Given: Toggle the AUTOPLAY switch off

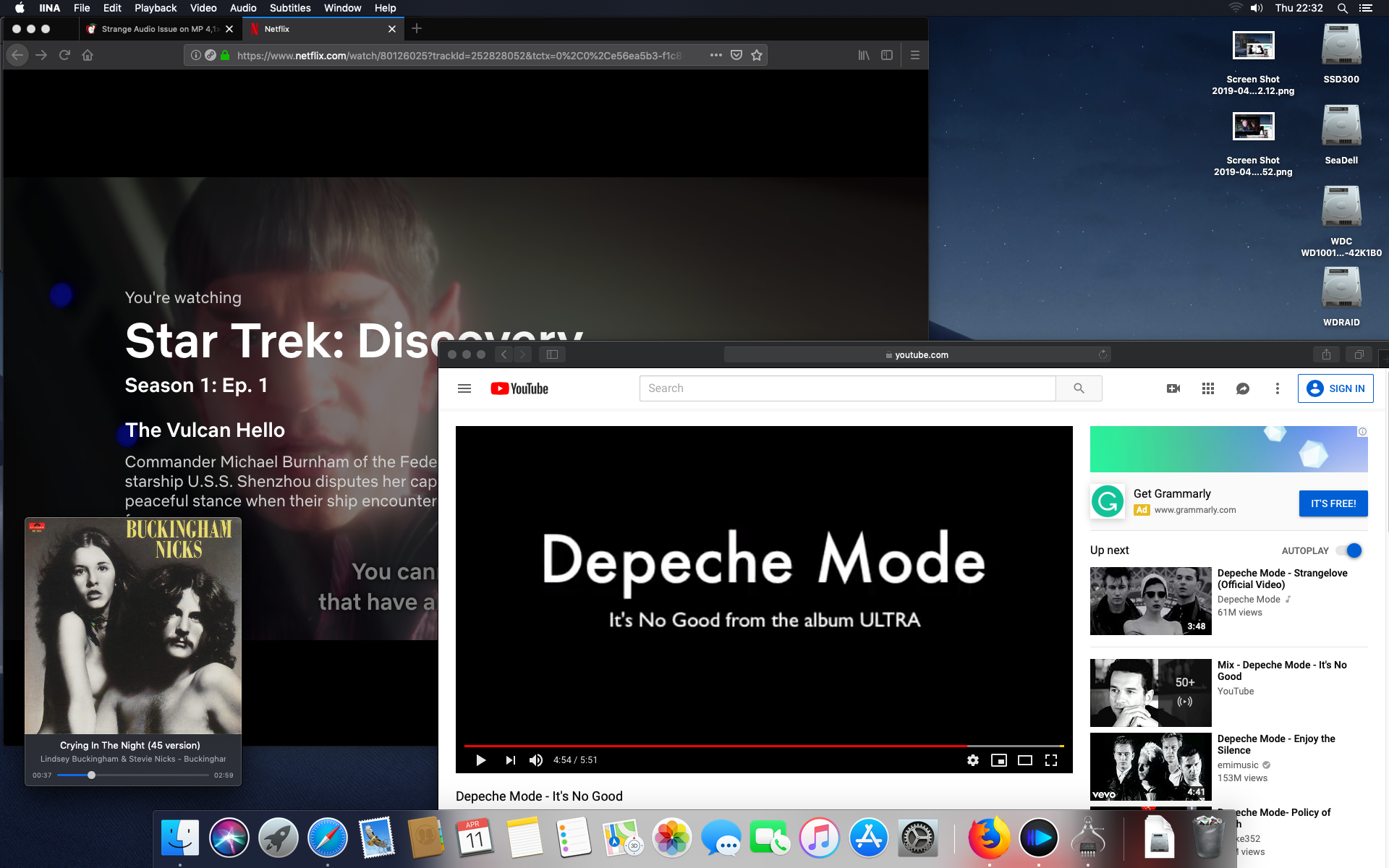Looking at the screenshot, I should click(x=1350, y=550).
